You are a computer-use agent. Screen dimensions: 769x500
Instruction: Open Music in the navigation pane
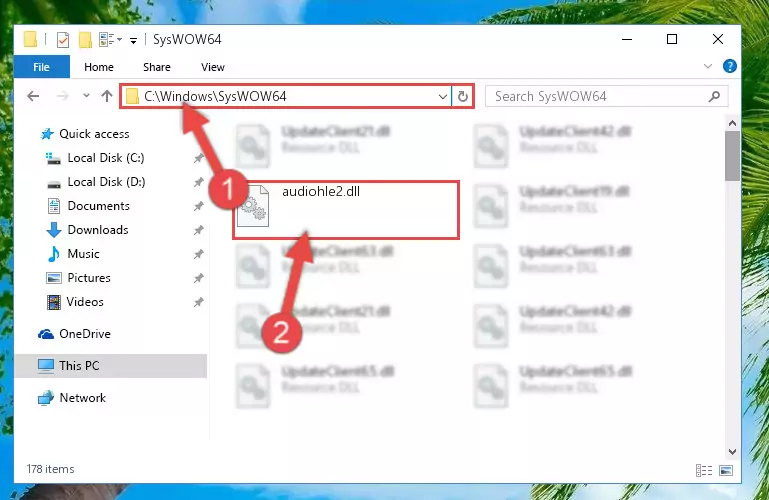[83, 254]
